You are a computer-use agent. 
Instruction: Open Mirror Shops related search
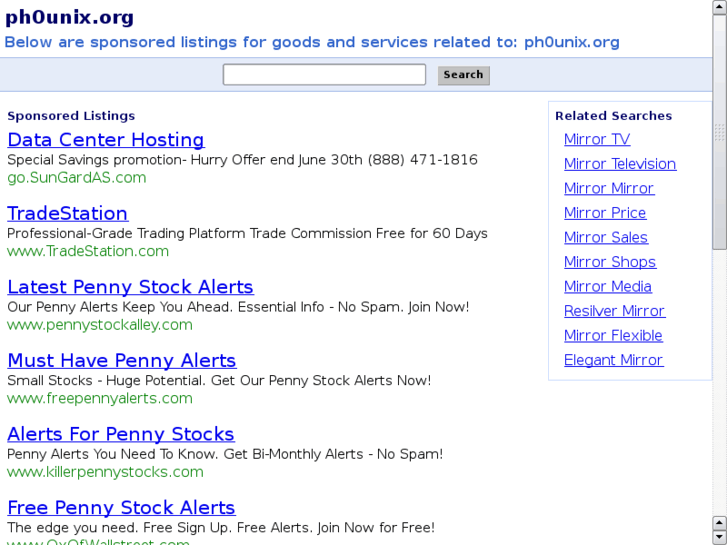(610, 262)
